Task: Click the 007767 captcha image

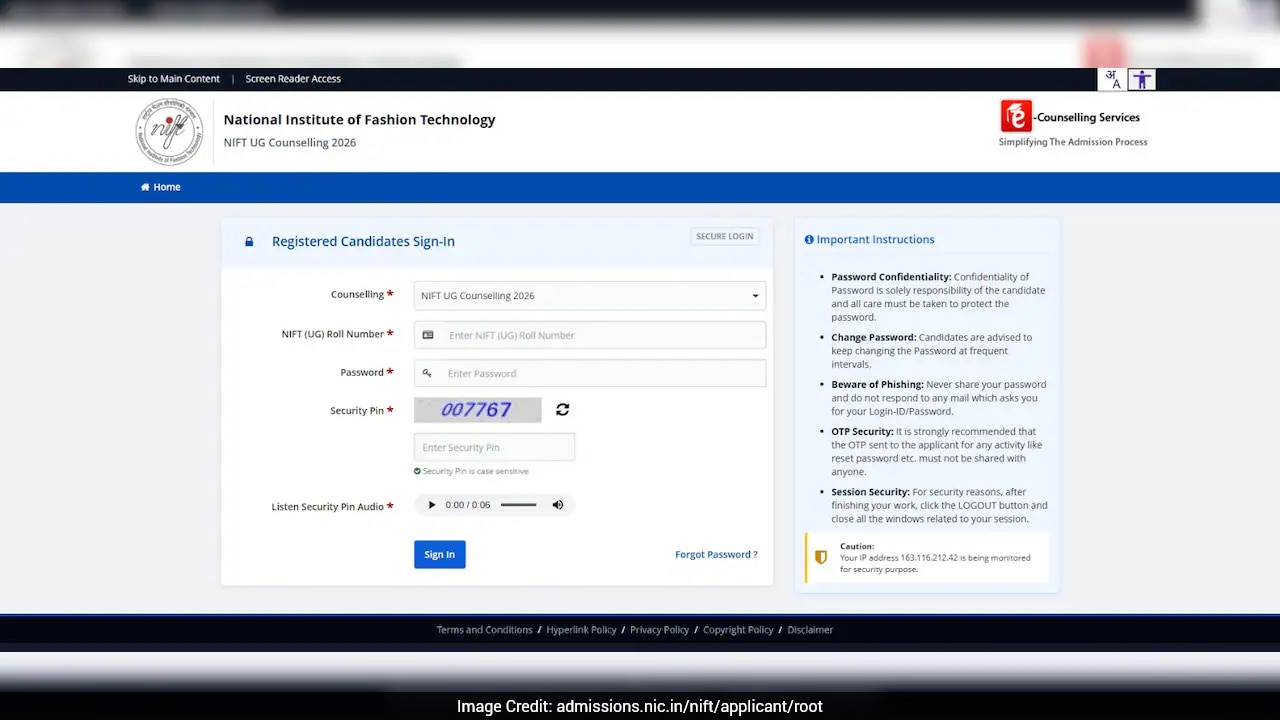Action: (x=477, y=410)
